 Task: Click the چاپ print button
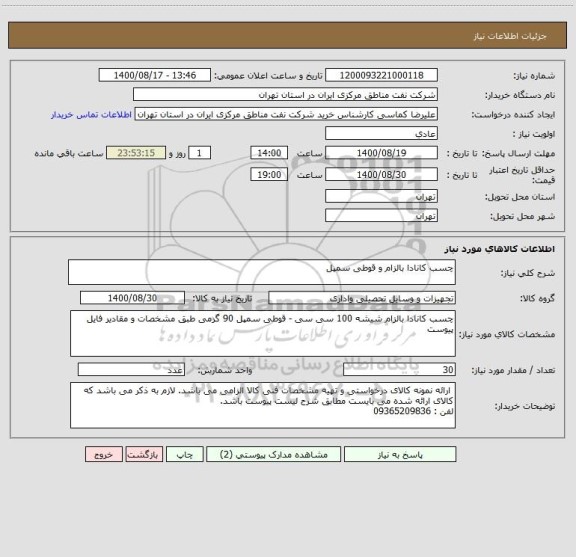click(184, 454)
